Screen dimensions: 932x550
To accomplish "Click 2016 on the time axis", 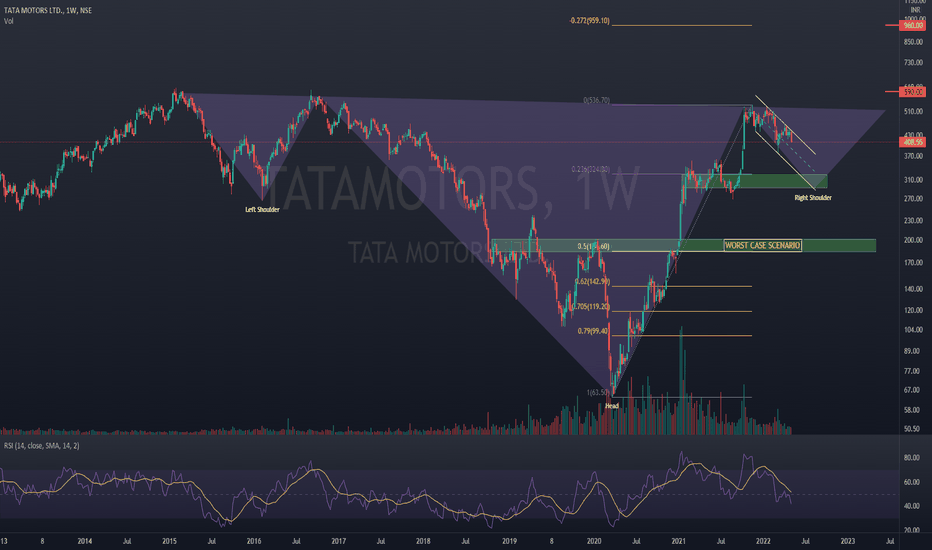I will pos(254,541).
